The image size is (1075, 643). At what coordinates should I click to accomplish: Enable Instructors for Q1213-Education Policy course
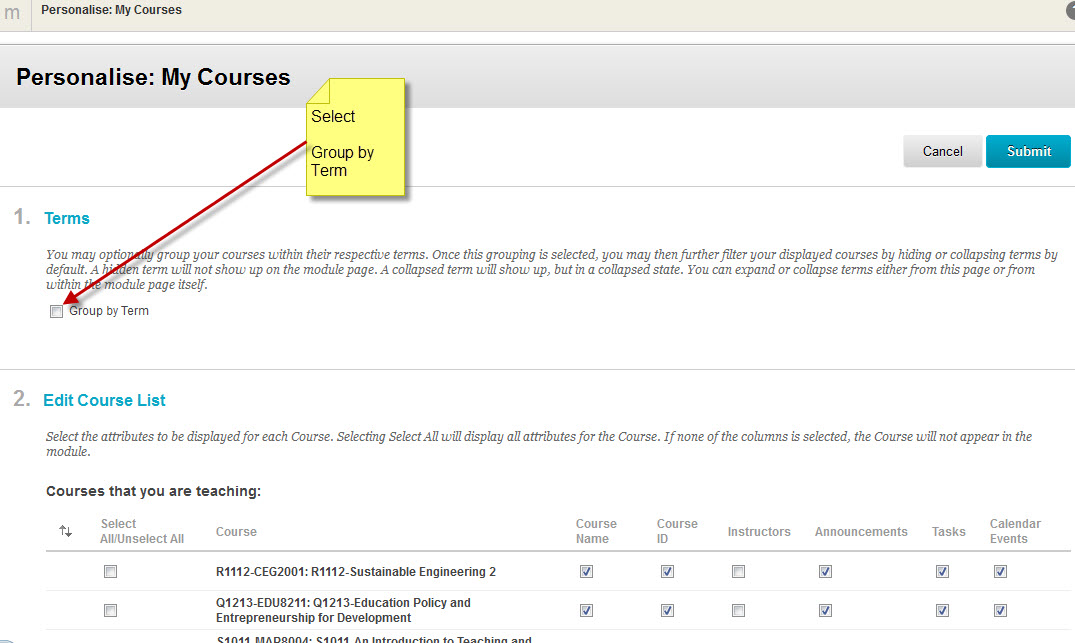click(x=738, y=610)
